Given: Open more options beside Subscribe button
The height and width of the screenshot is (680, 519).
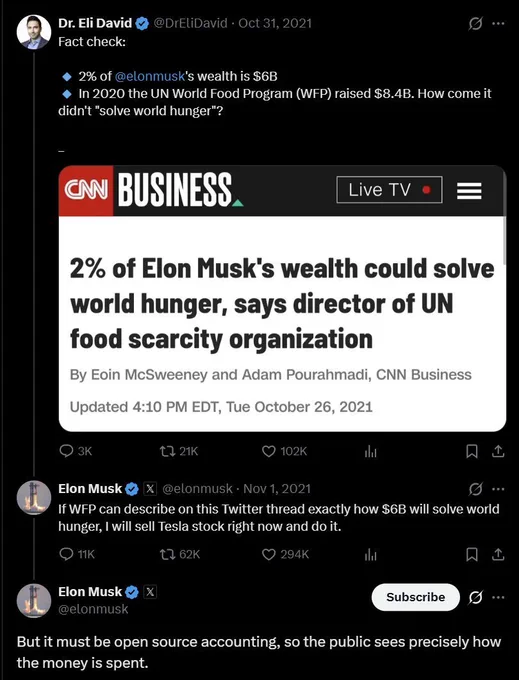Looking at the screenshot, I should 498,598.
